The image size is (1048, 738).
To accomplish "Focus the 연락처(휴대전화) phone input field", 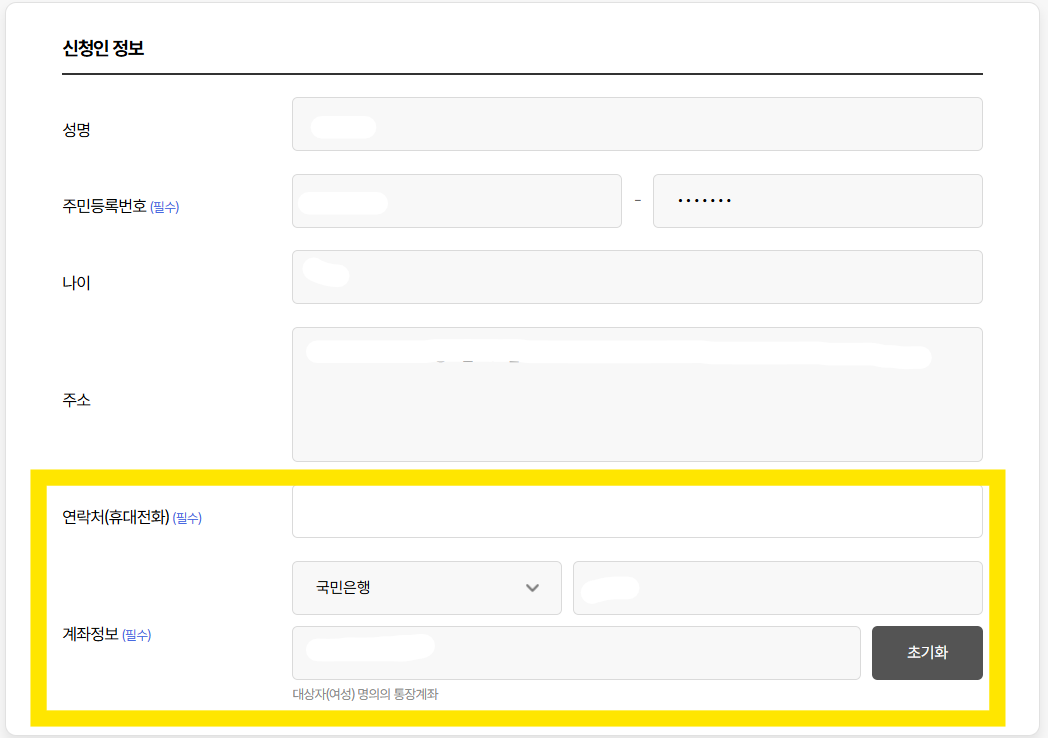I will [x=637, y=511].
